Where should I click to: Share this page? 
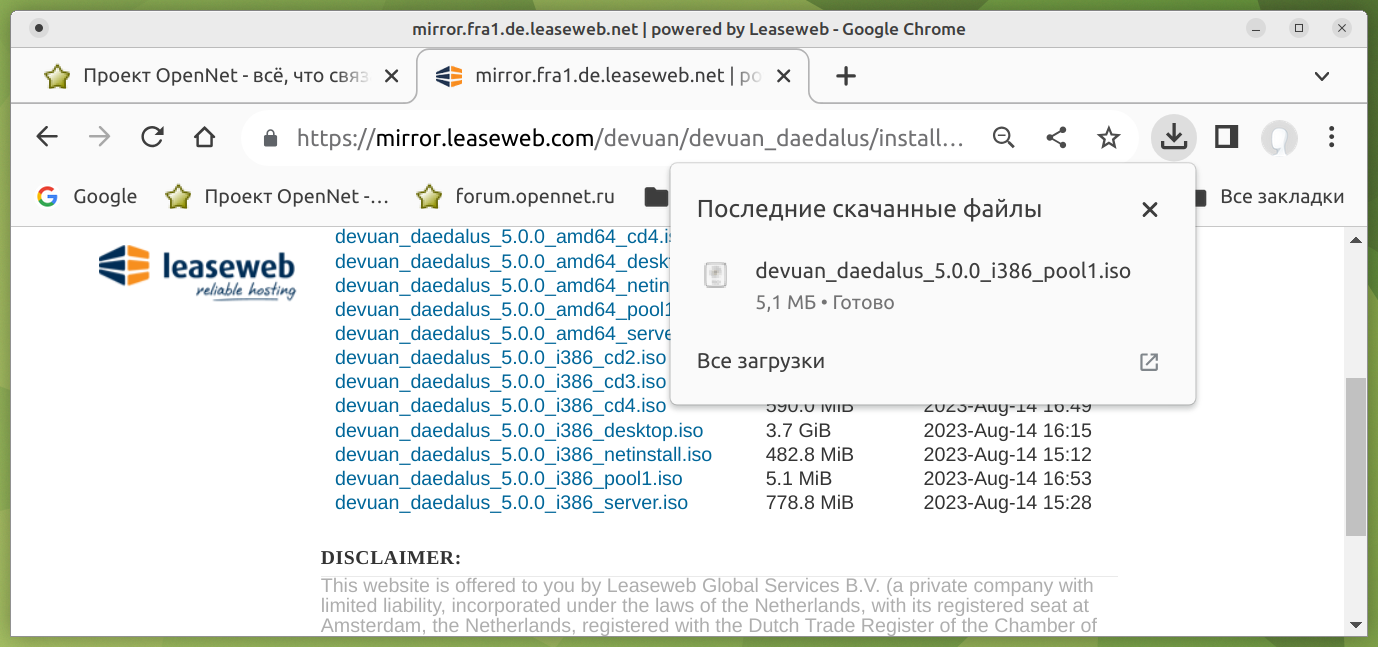click(1056, 137)
